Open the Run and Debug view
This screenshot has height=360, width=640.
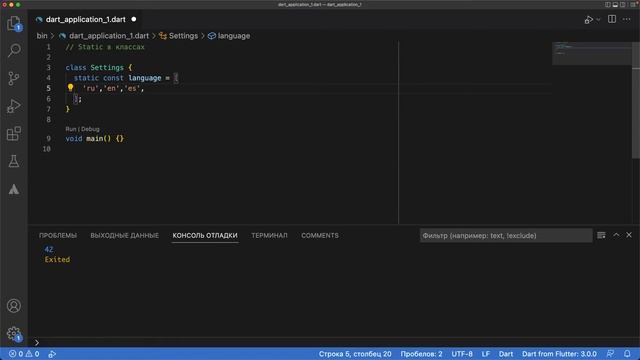pyautogui.click(x=14, y=106)
